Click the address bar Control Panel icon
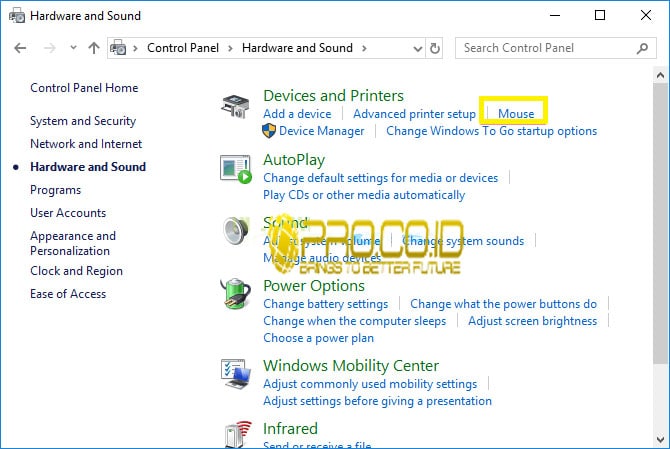670x449 pixels. 118,48
